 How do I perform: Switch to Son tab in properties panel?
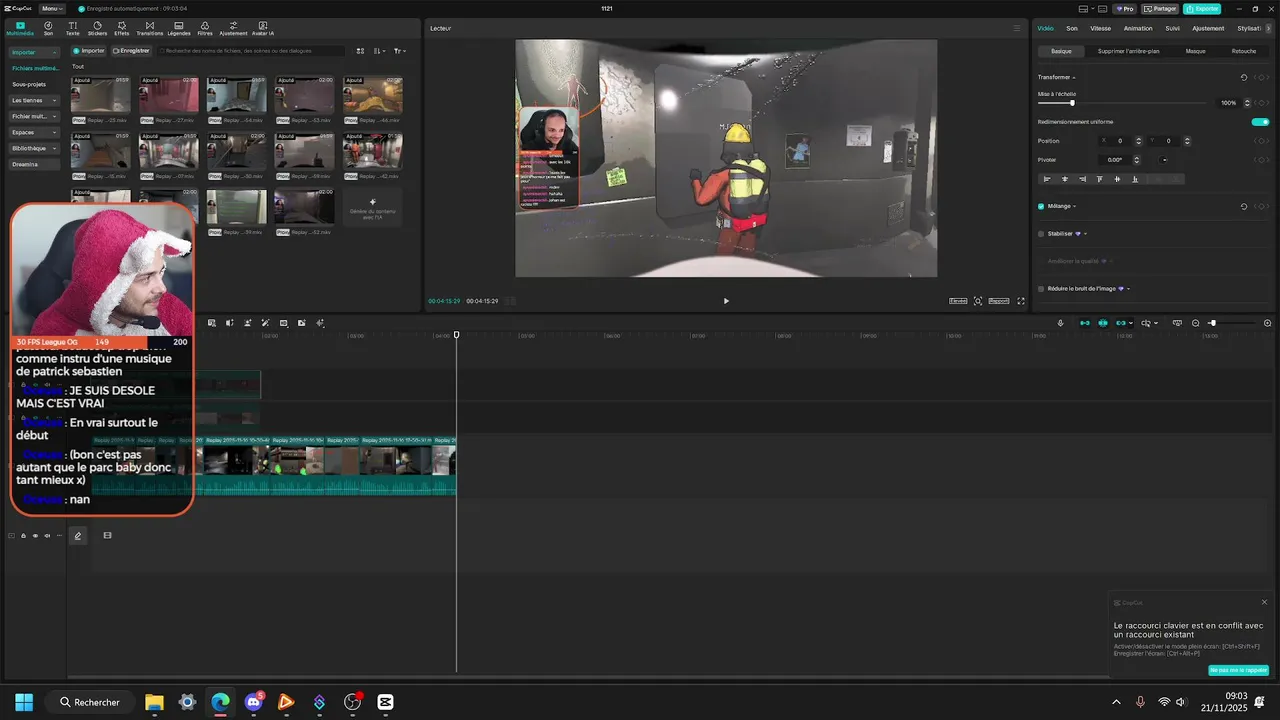[1072, 28]
